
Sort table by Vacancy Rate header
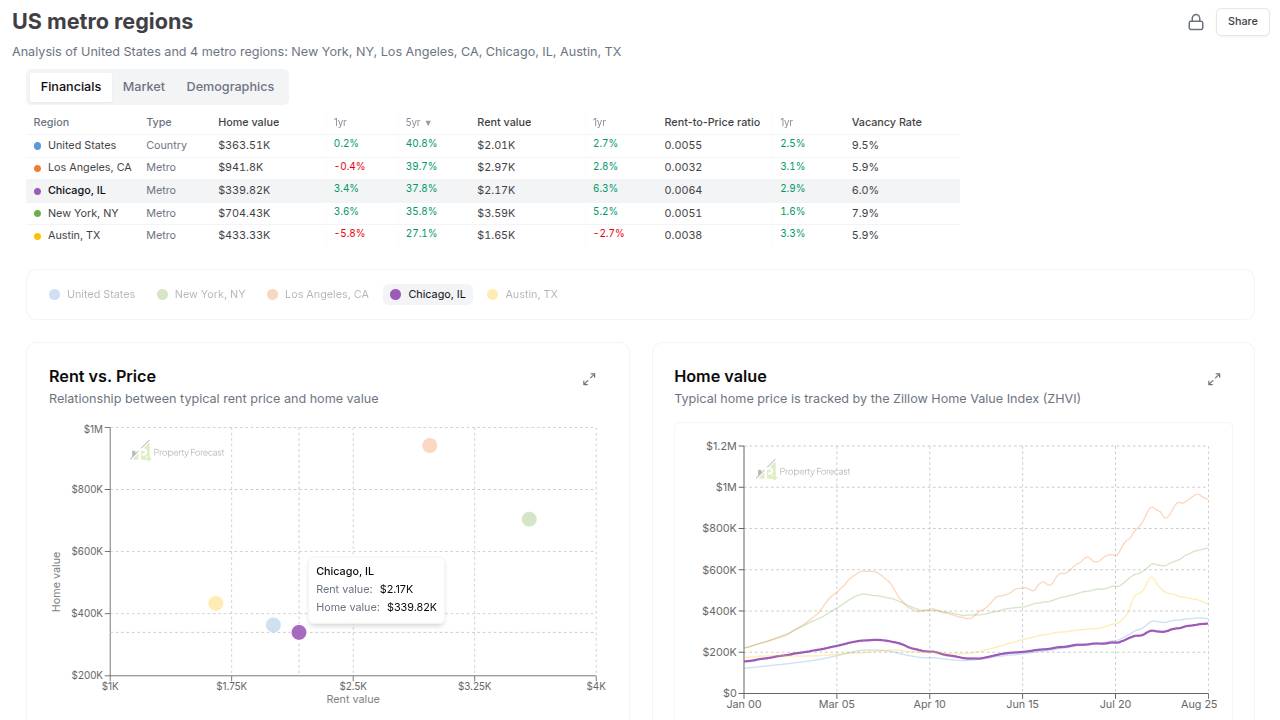pos(886,122)
